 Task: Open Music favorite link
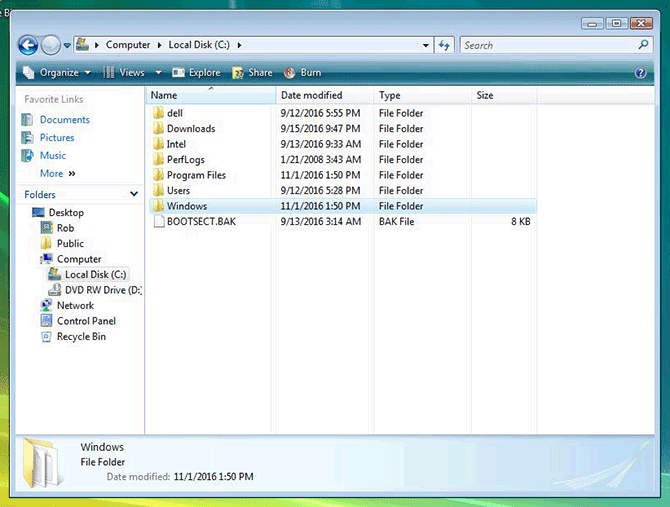point(53,155)
